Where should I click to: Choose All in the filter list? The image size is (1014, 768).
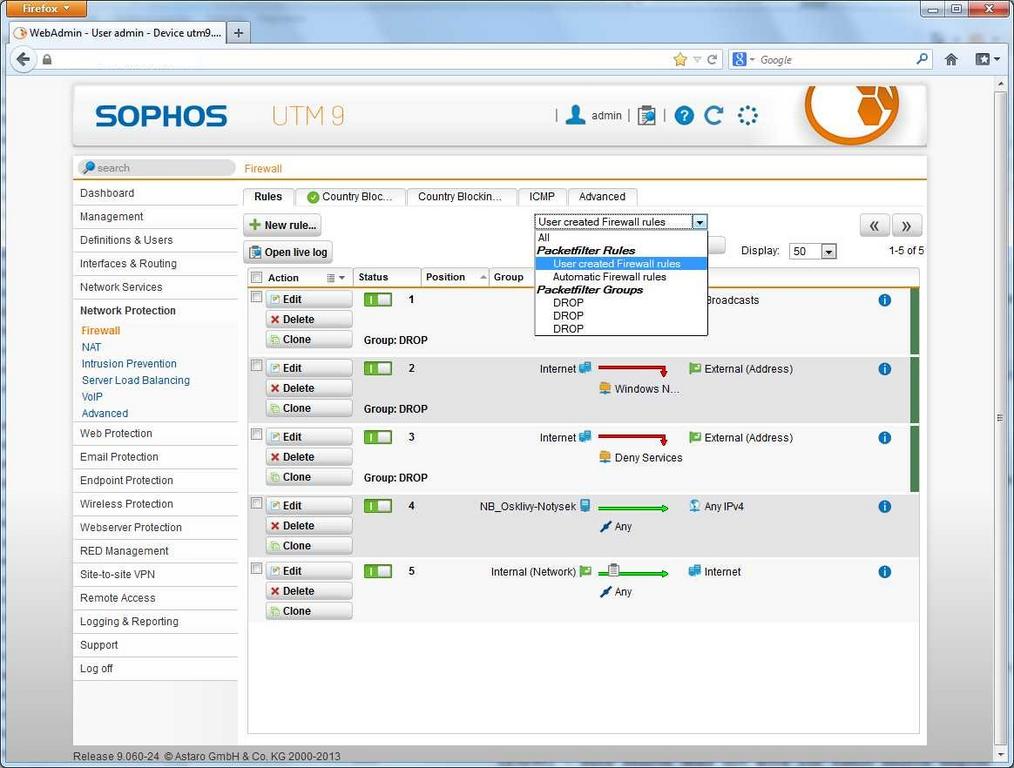point(544,237)
